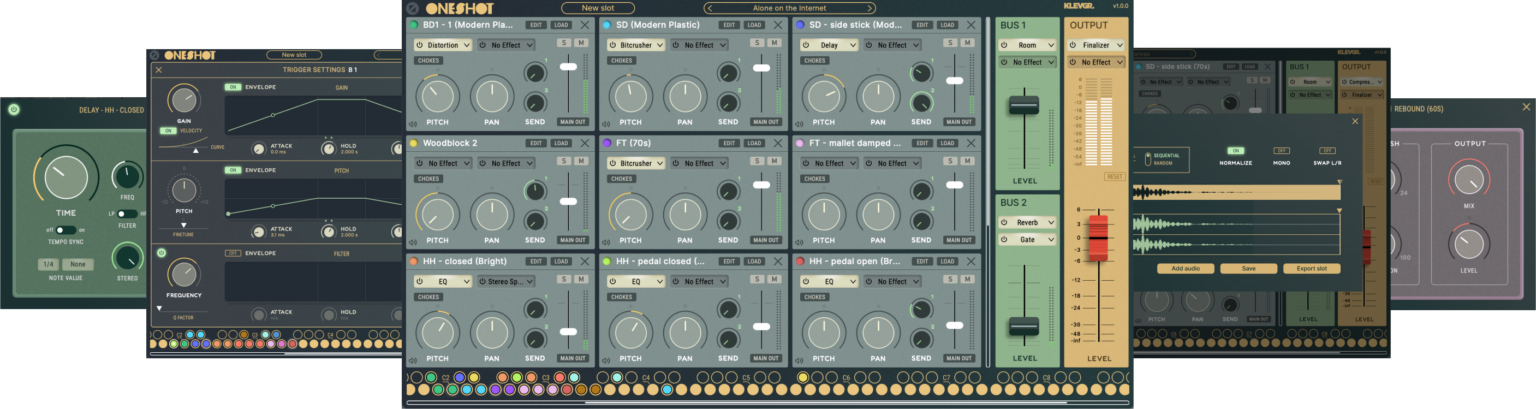Open CHOKES settings on HH - pedal closed
The width and height of the screenshot is (1536, 409).
click(621, 297)
